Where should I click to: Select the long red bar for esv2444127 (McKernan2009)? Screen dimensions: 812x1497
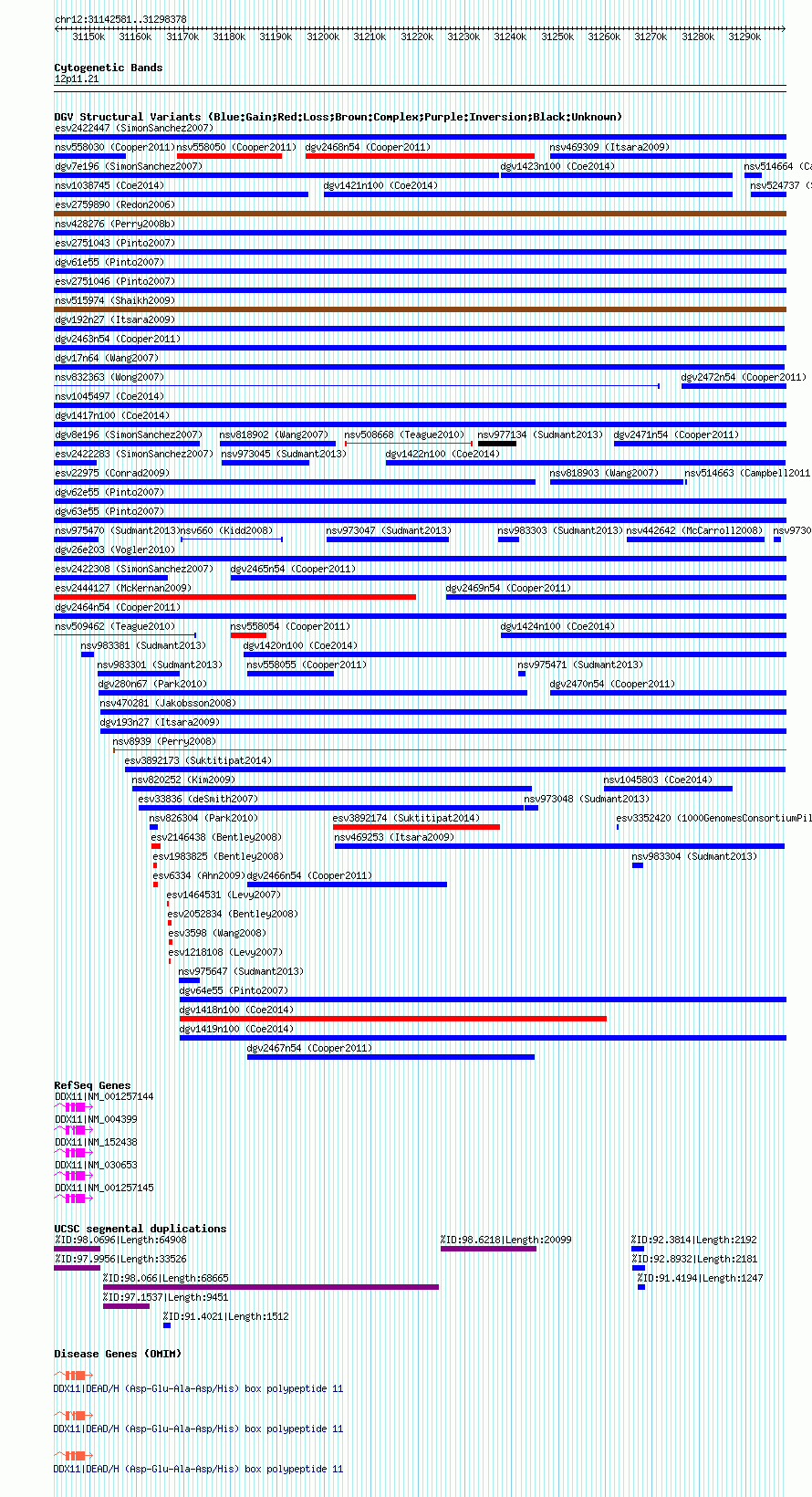pyautogui.click(x=235, y=597)
